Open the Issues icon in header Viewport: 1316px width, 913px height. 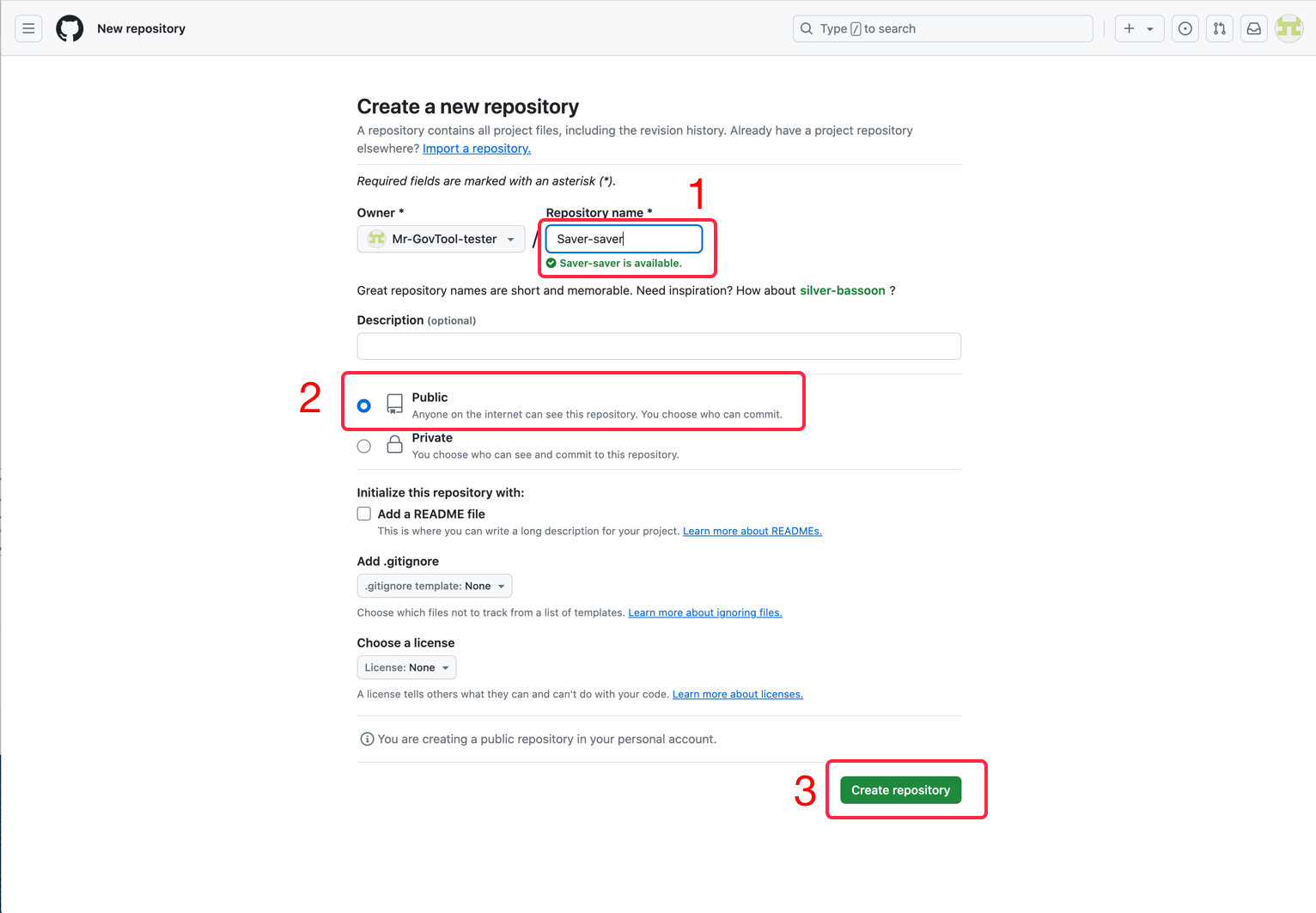[x=1185, y=28]
